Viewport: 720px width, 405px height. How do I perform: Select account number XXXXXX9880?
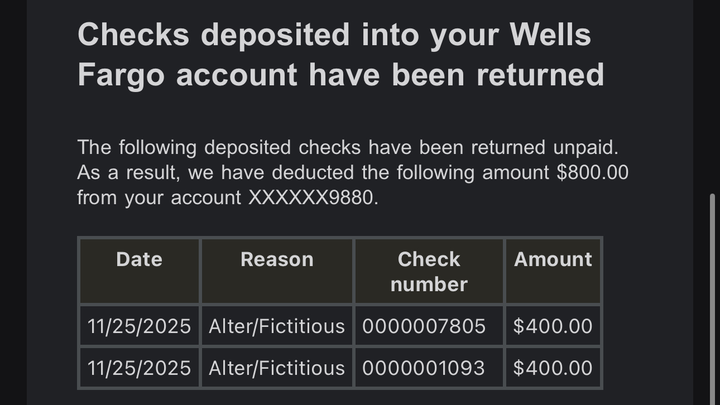[313, 197]
